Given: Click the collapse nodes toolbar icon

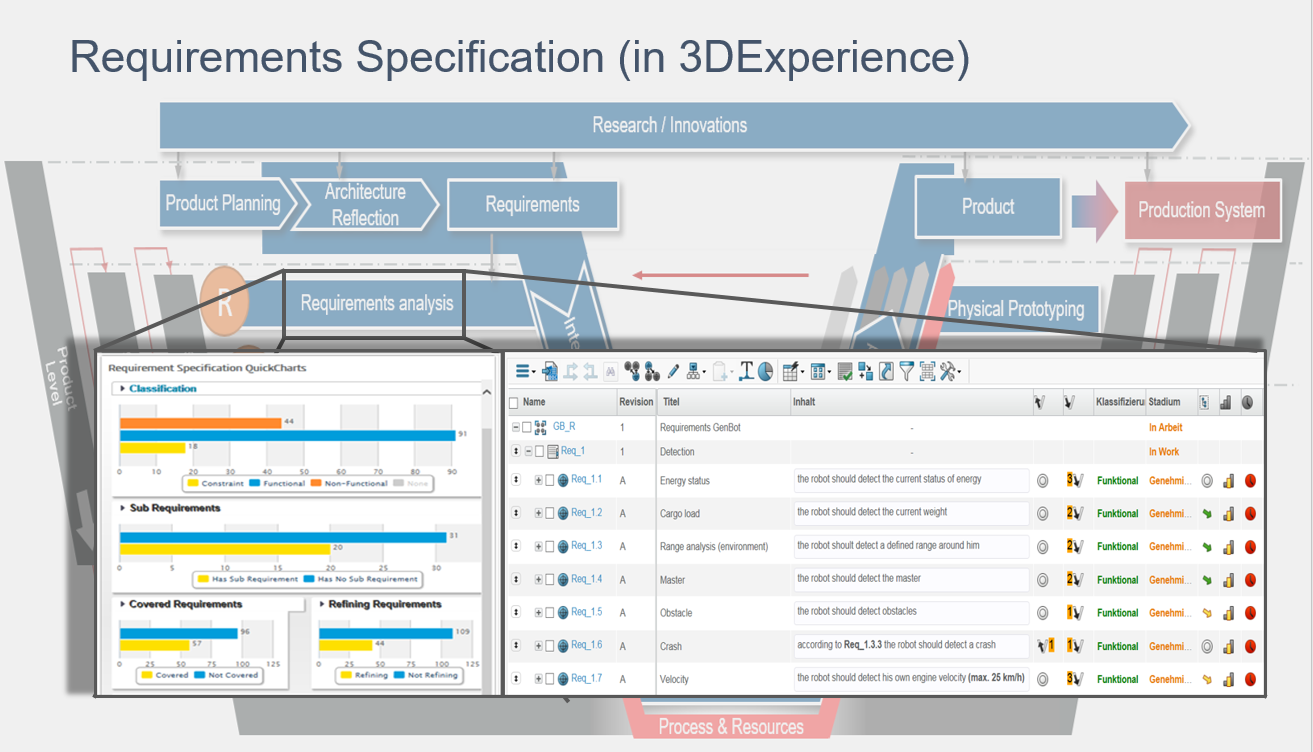Looking at the screenshot, I should tap(652, 371).
